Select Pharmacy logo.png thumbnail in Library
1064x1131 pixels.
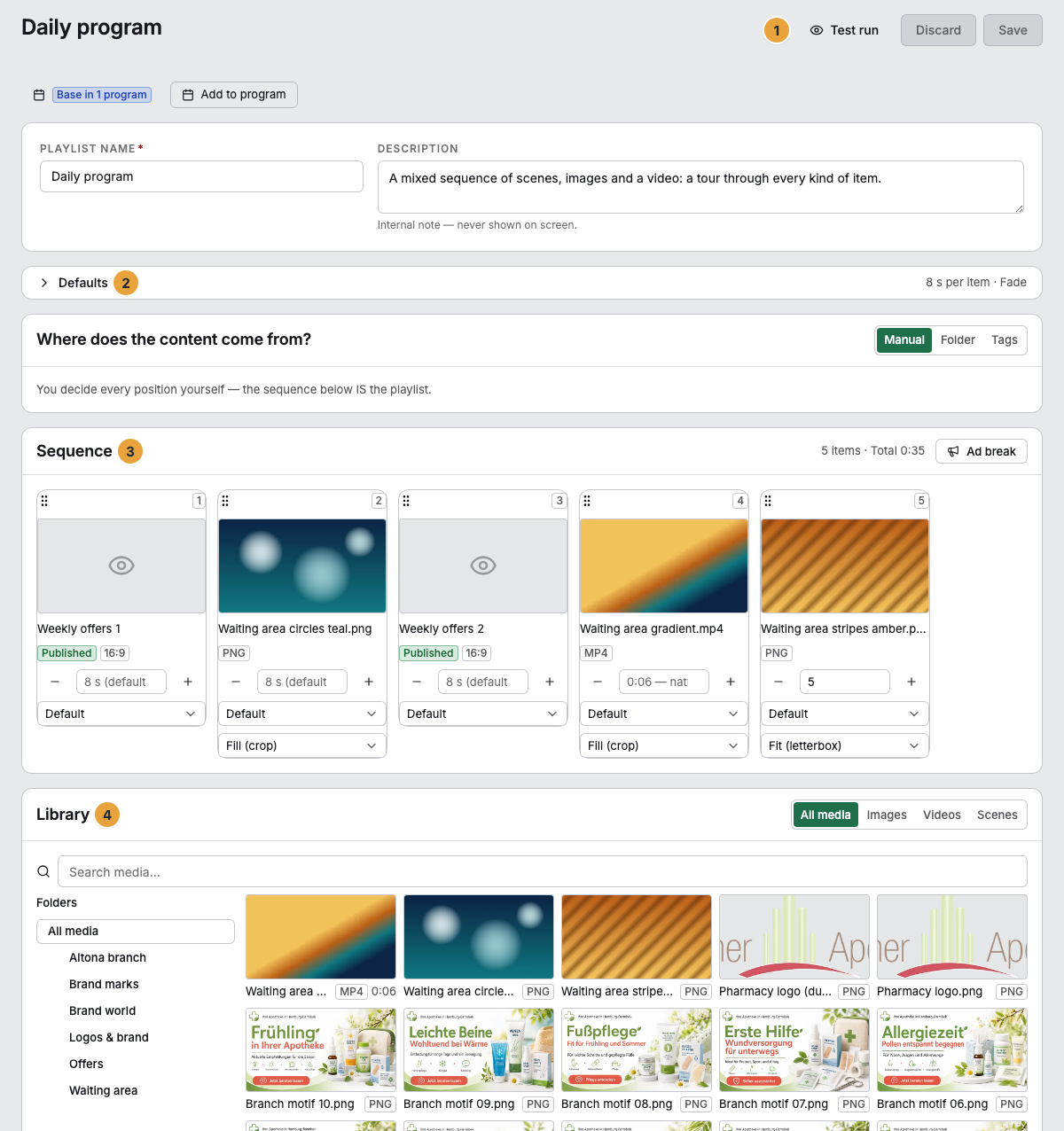coord(952,937)
